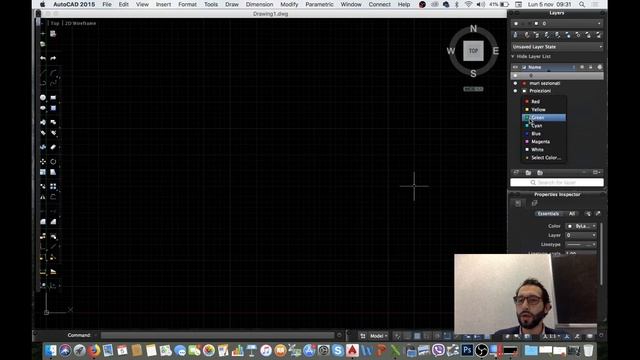Open layers panel display settings dropdown
Viewport: 640px width, 360px height.
pos(596,173)
